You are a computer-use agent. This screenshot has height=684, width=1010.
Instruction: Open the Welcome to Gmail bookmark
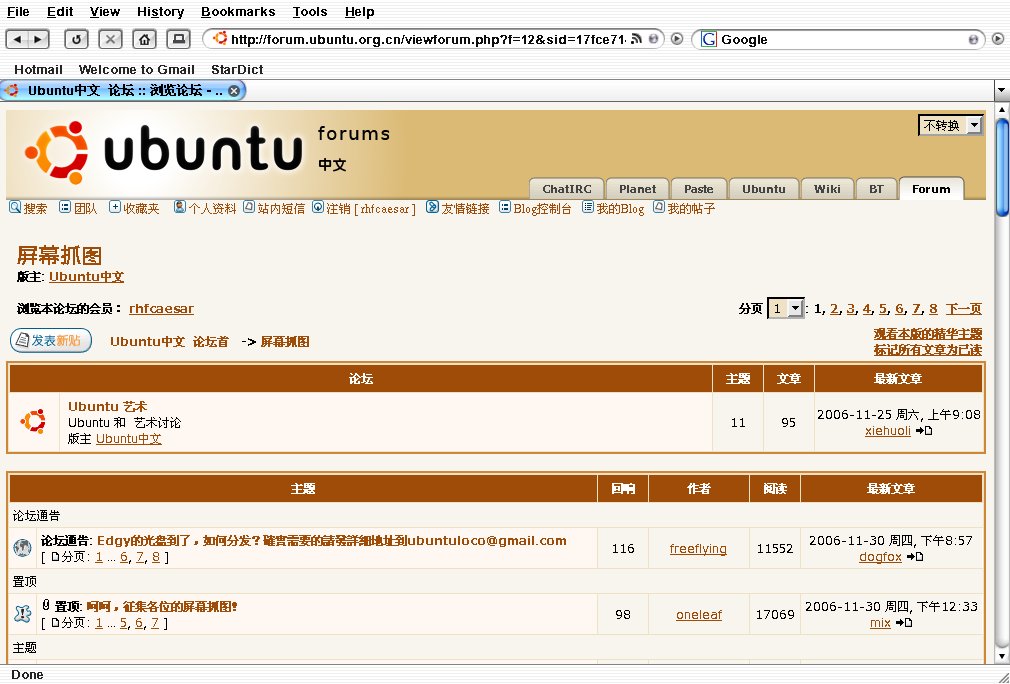click(137, 70)
